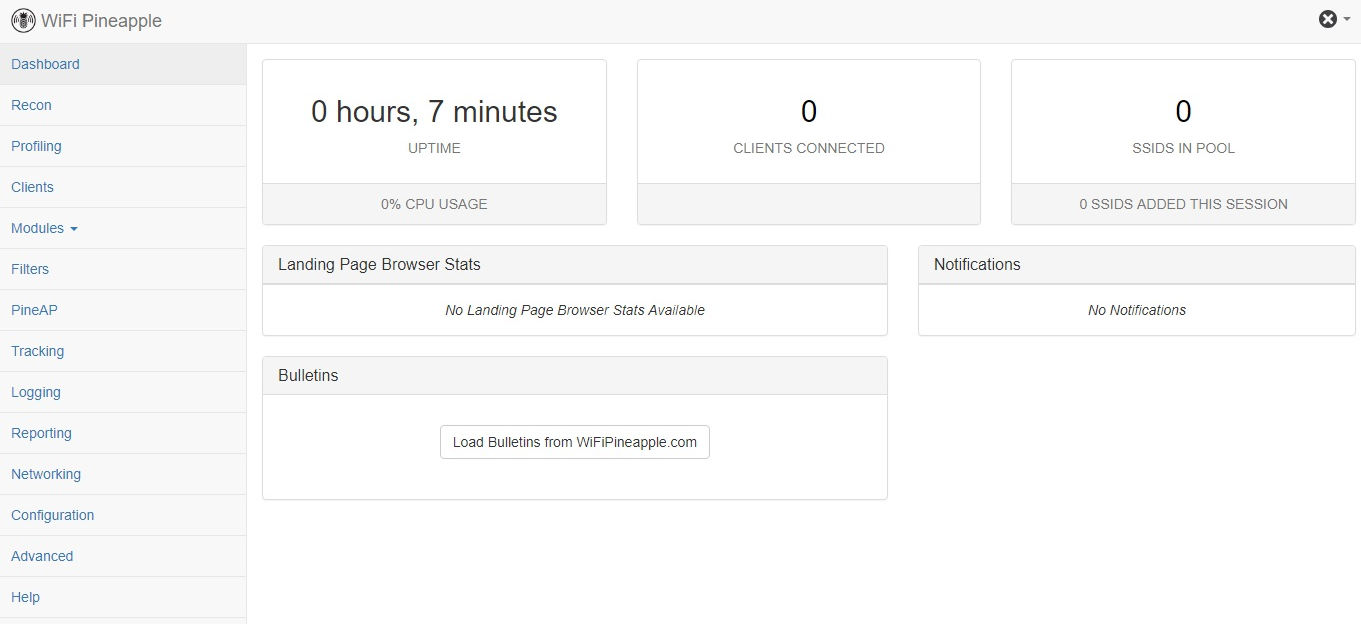Click the Bulletins panel header
Image resolution: width=1361 pixels, height=624 pixels.
pos(575,376)
